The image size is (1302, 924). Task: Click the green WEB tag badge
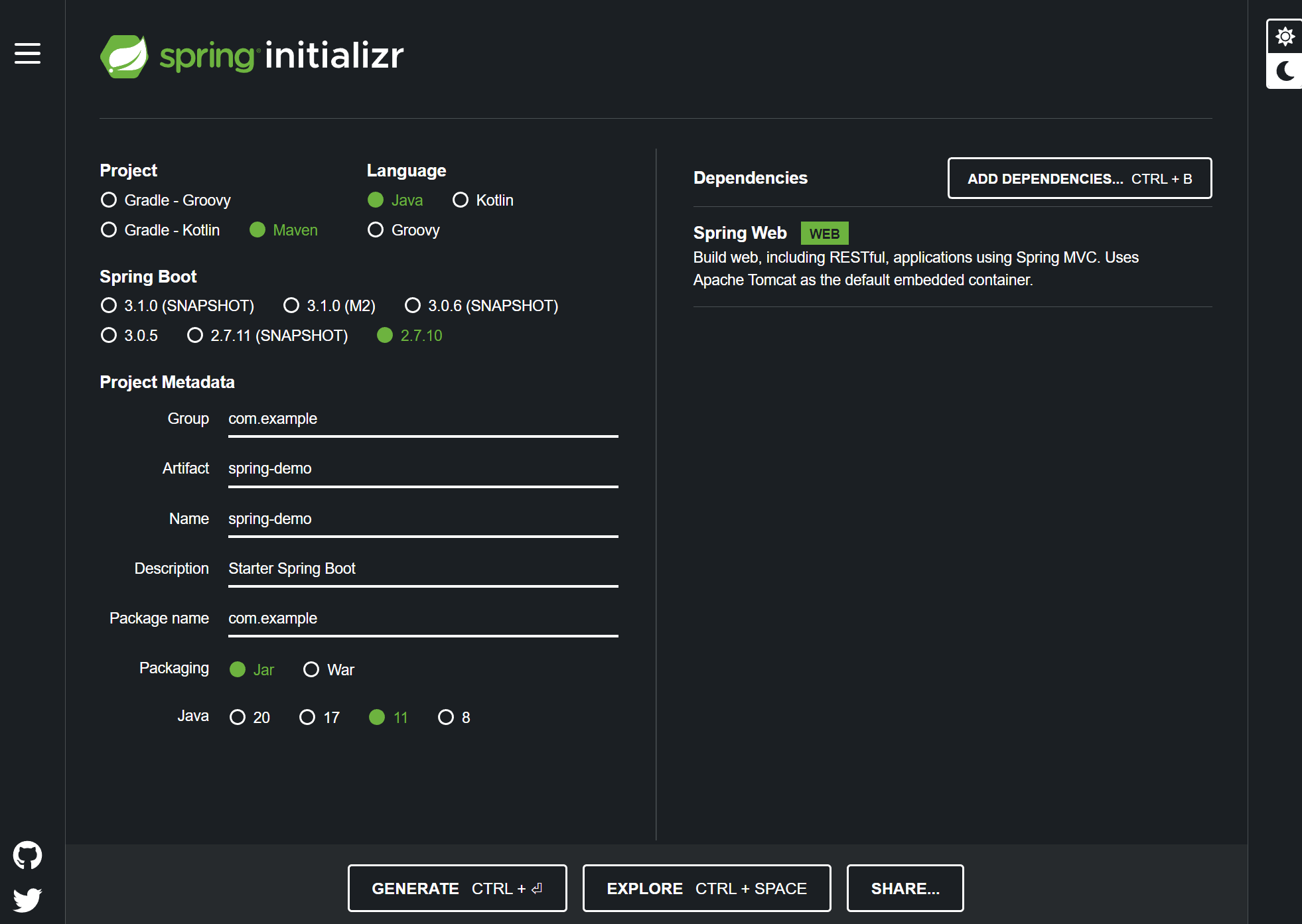[x=824, y=233]
